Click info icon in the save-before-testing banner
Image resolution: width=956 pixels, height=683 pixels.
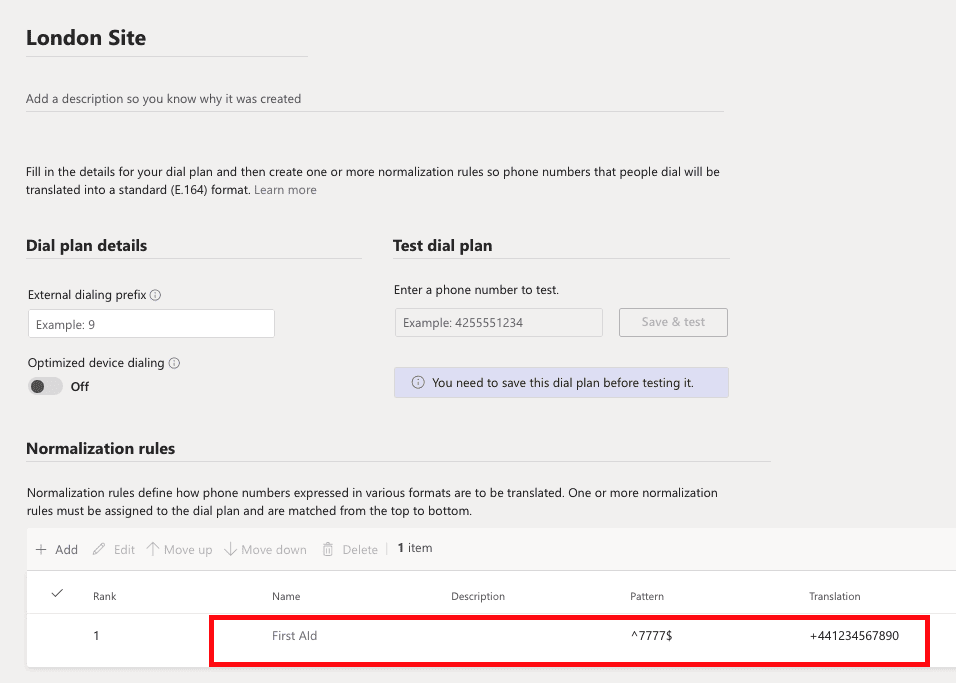(x=418, y=382)
